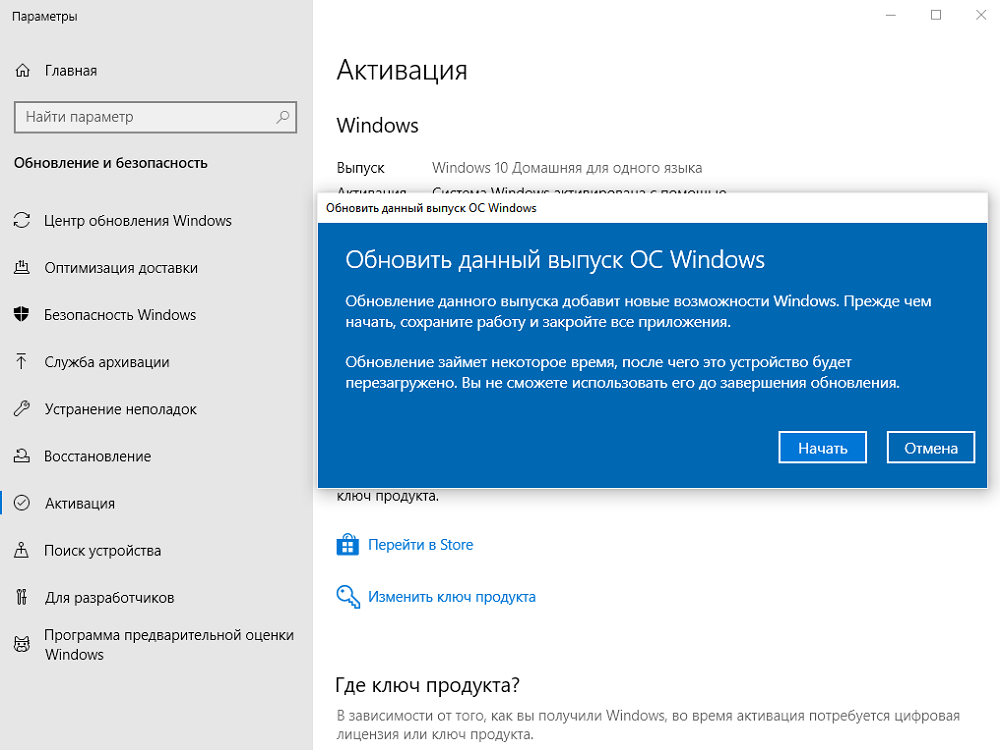The height and width of the screenshot is (750, 1000).
Task: Click the Отмена button in dialog
Action: tap(930, 448)
